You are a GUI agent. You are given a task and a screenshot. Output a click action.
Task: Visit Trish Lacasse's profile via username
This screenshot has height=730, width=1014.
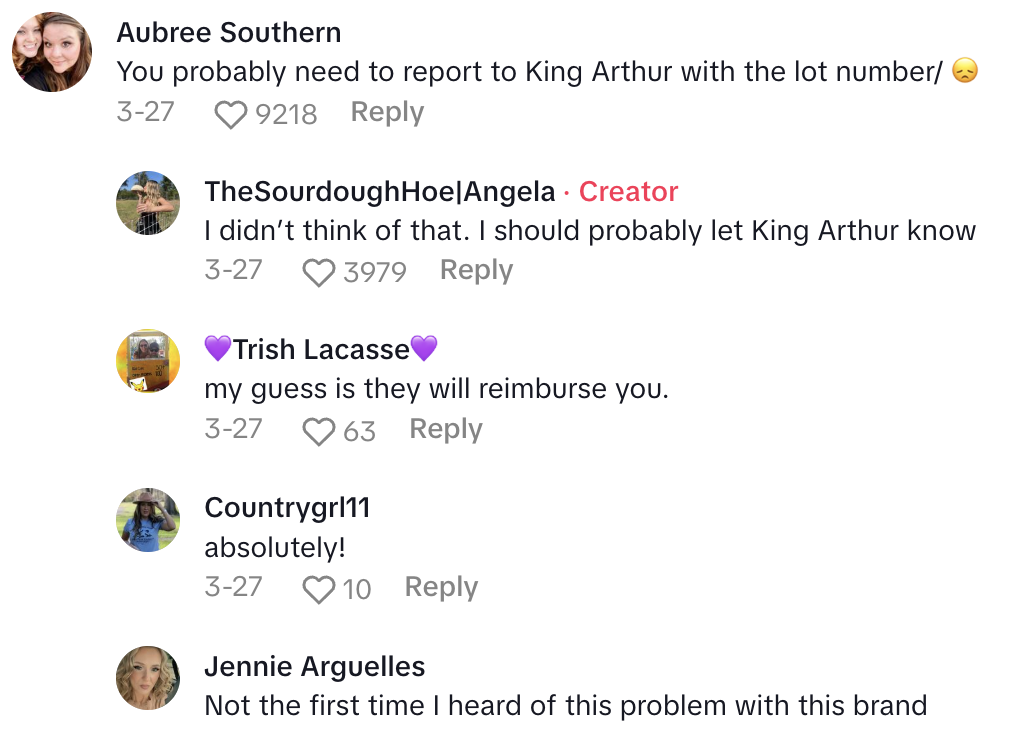321,349
